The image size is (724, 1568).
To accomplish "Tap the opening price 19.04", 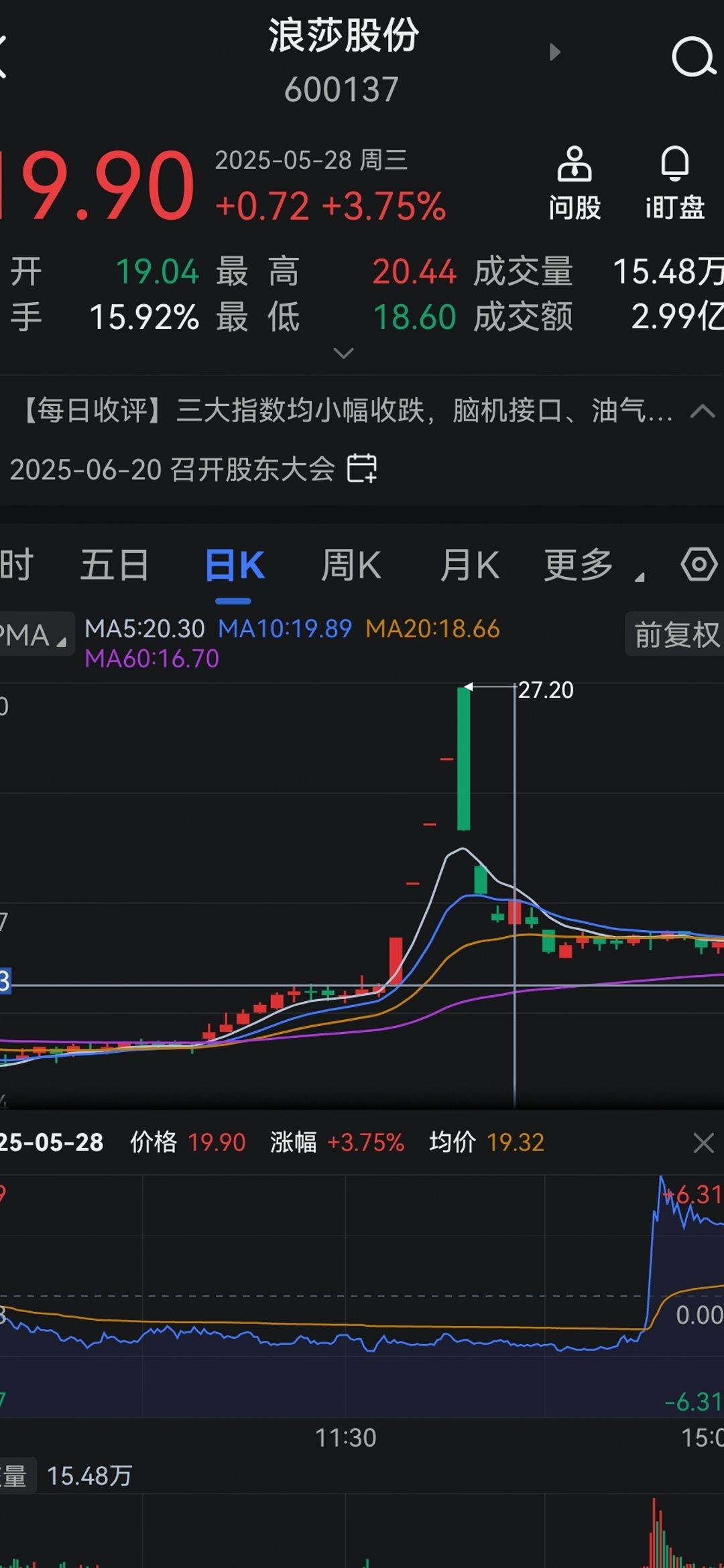I will (x=158, y=271).
